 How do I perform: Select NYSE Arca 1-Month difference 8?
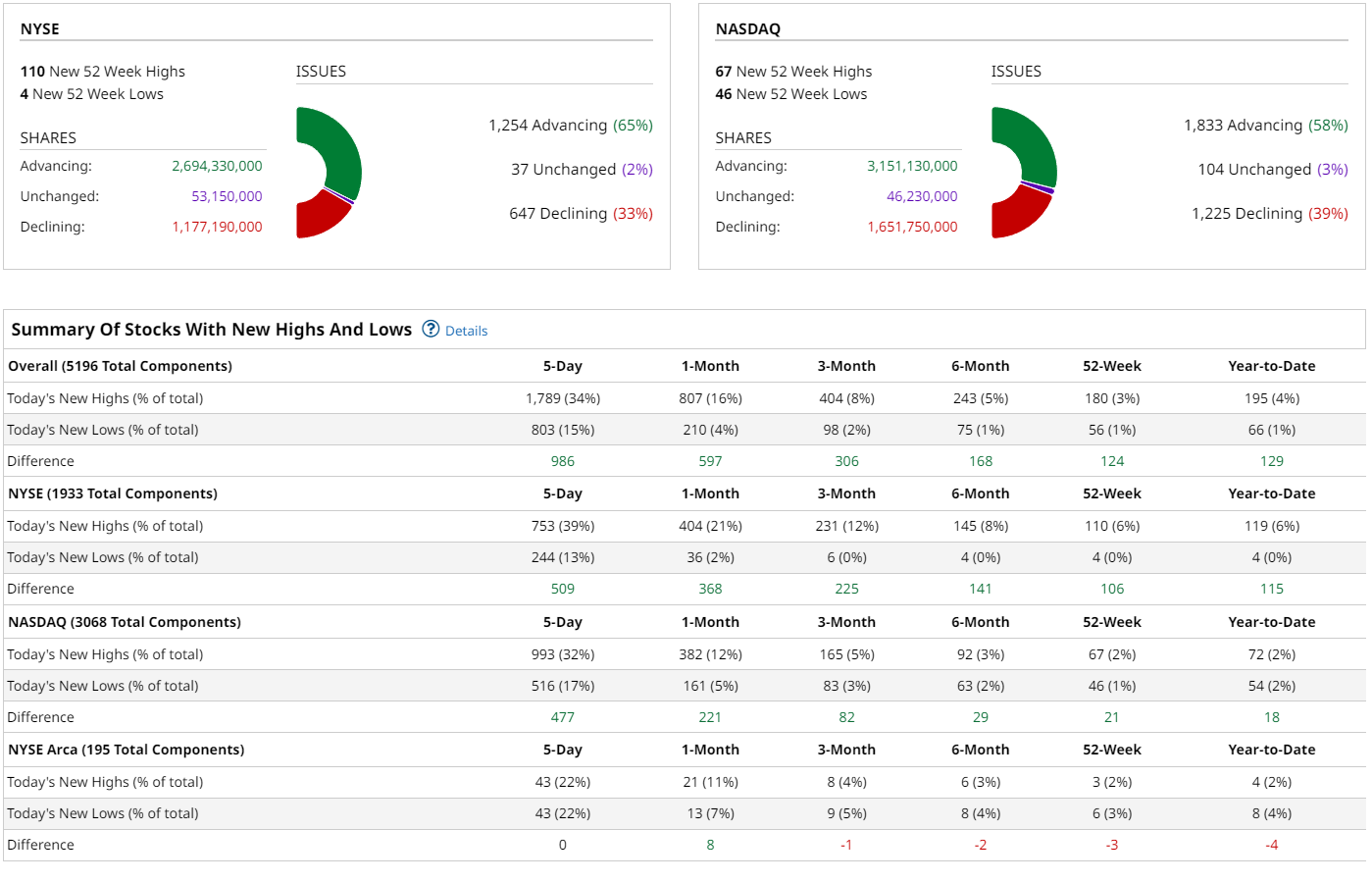coord(710,845)
